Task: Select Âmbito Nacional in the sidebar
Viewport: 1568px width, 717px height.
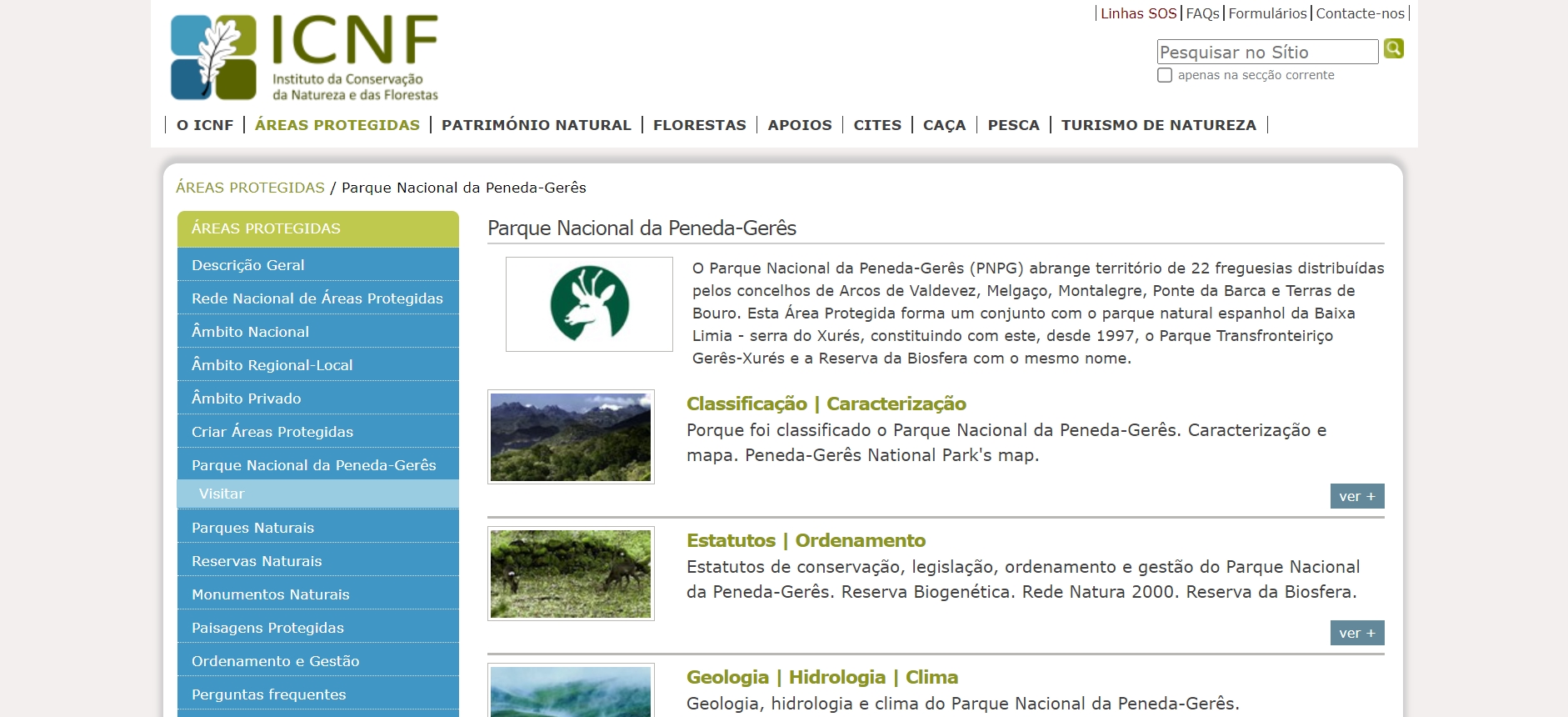Action: click(x=318, y=331)
